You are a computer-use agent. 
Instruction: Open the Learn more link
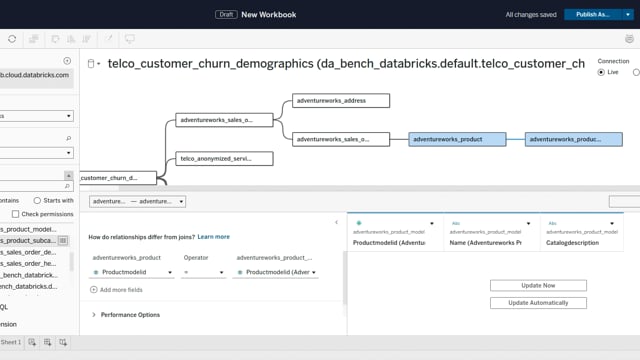213,237
